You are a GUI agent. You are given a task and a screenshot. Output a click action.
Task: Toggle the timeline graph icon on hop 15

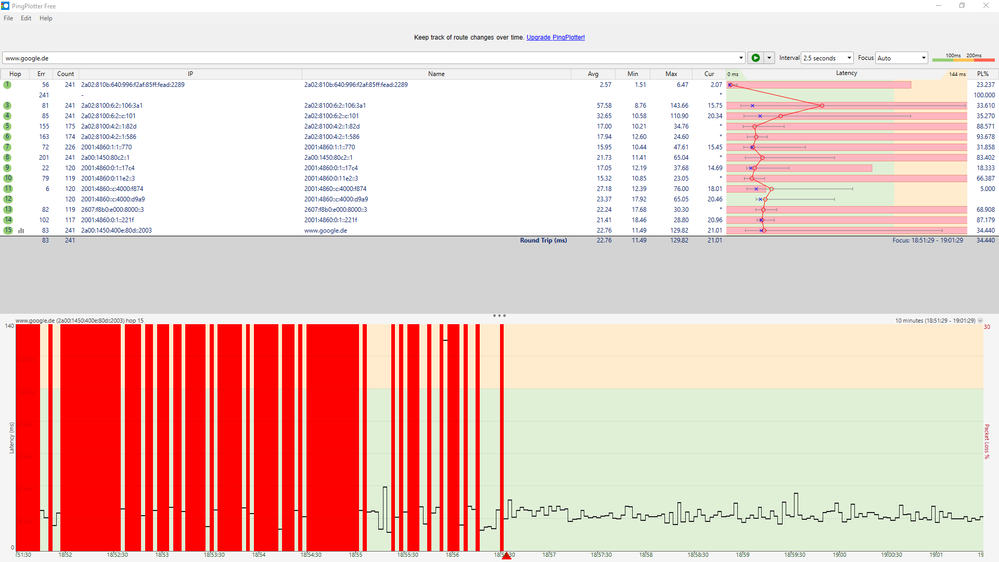21,230
